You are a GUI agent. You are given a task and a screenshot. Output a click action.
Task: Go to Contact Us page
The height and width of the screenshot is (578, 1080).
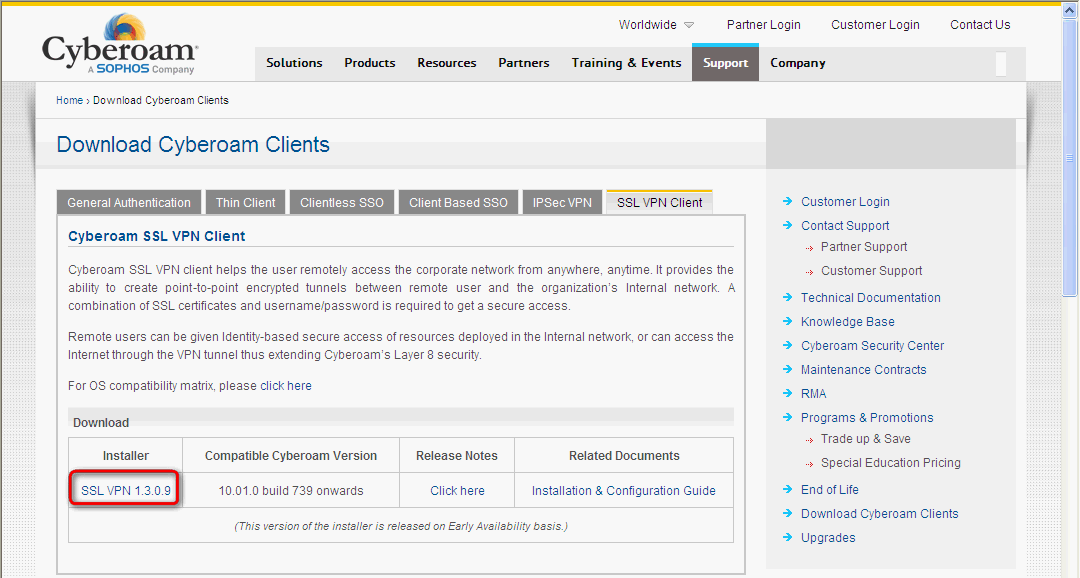(x=979, y=25)
